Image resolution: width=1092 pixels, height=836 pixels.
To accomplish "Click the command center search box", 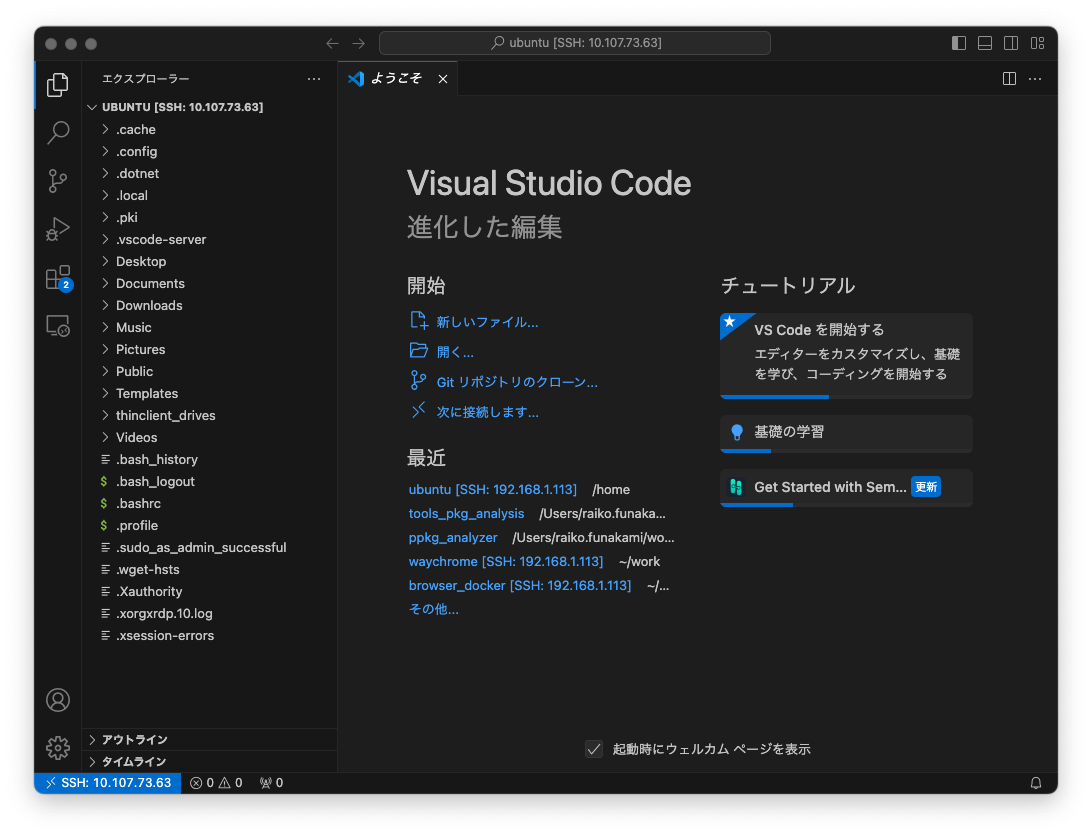I will pos(575,43).
